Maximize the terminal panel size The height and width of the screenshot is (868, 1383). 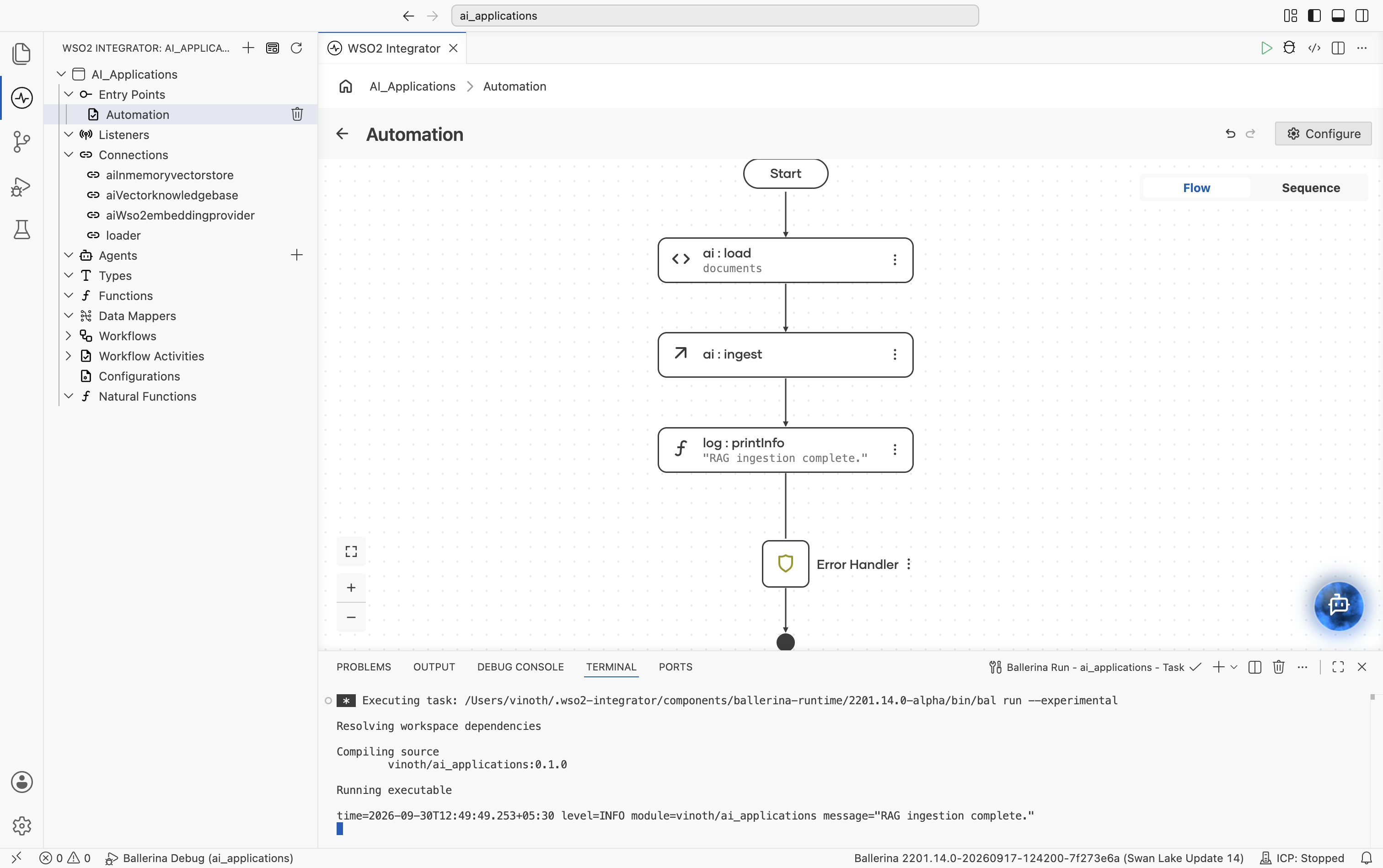tap(1338, 667)
